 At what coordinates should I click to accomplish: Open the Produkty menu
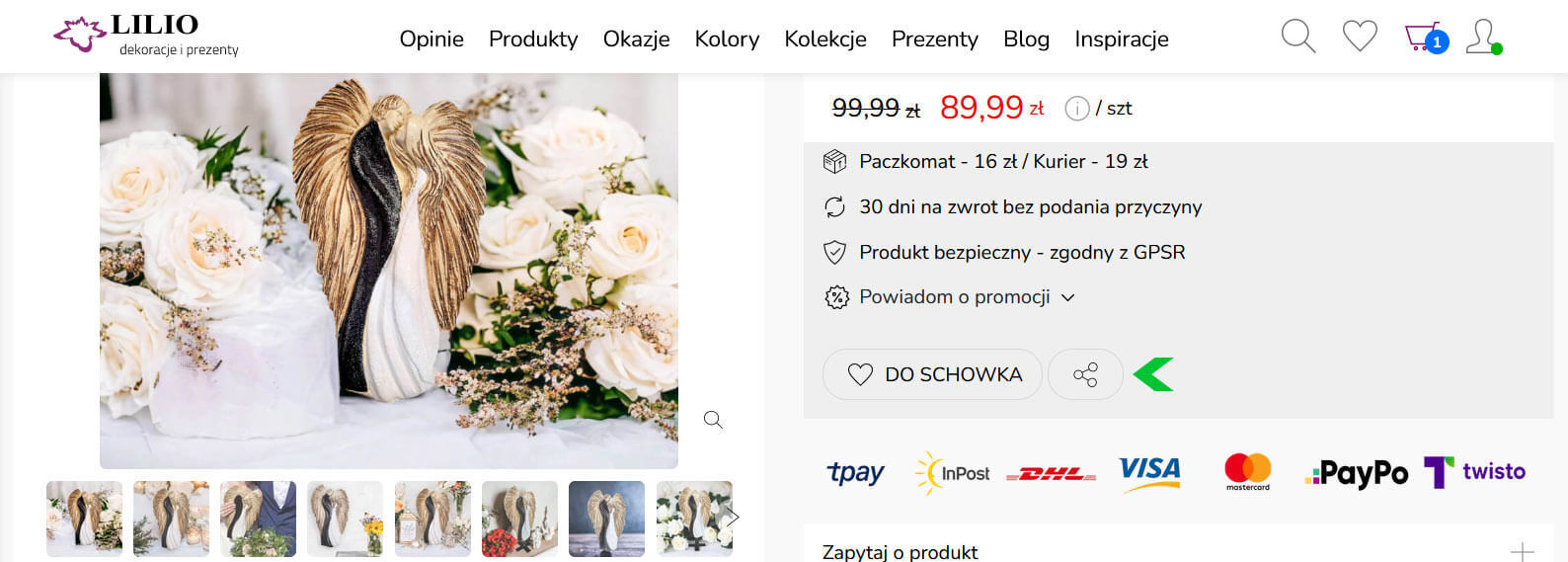coord(533,40)
